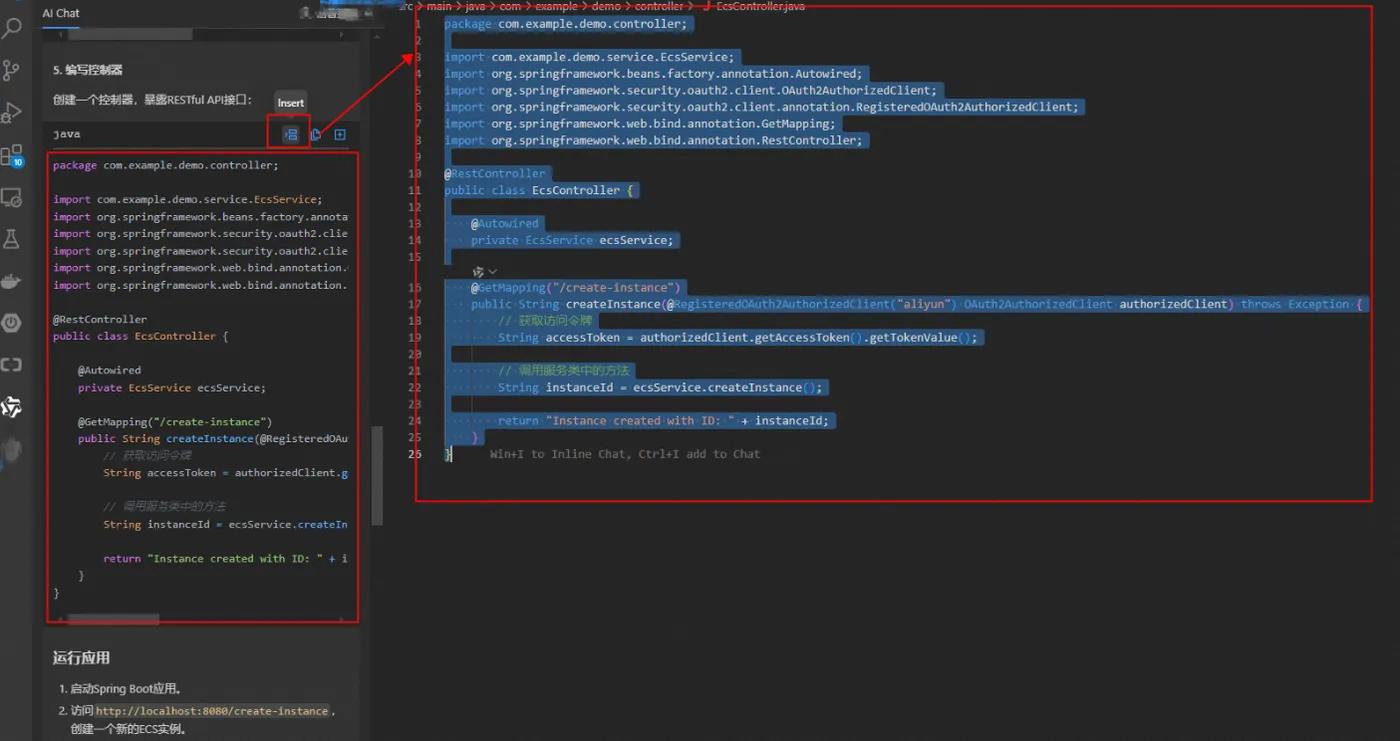1400x741 pixels.
Task: Open the Source Control view
Action: [x=12, y=70]
